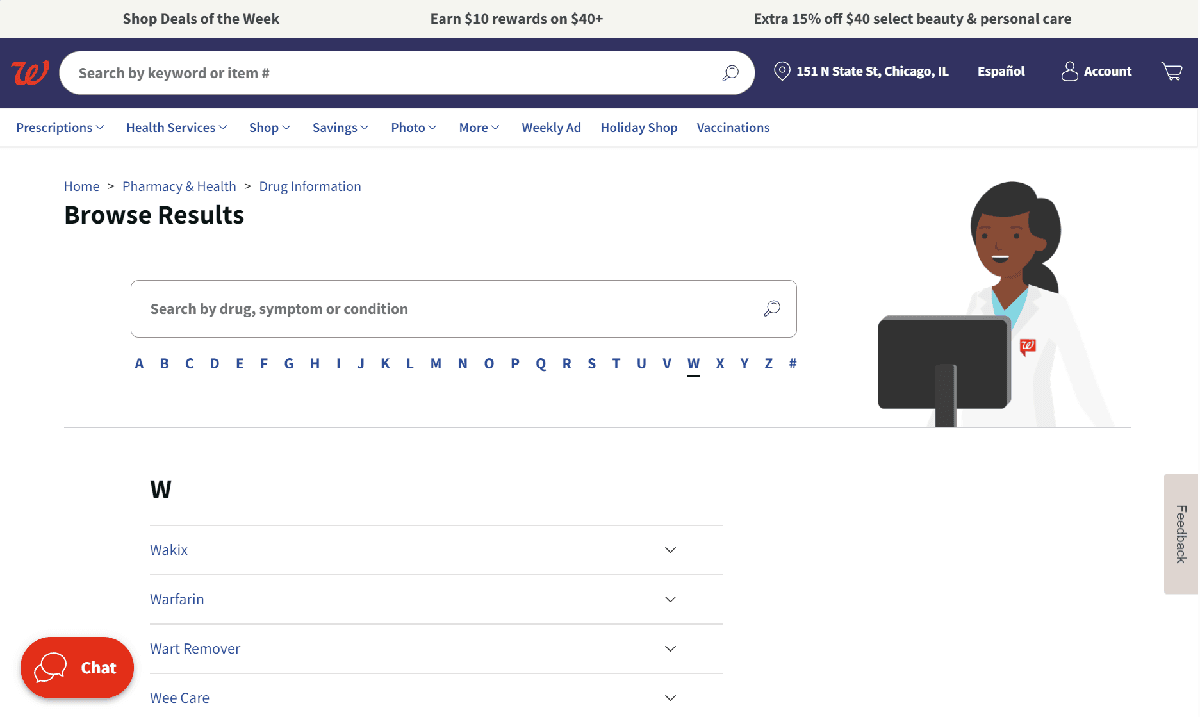Go to Vaccinations in the navigation

[733, 128]
